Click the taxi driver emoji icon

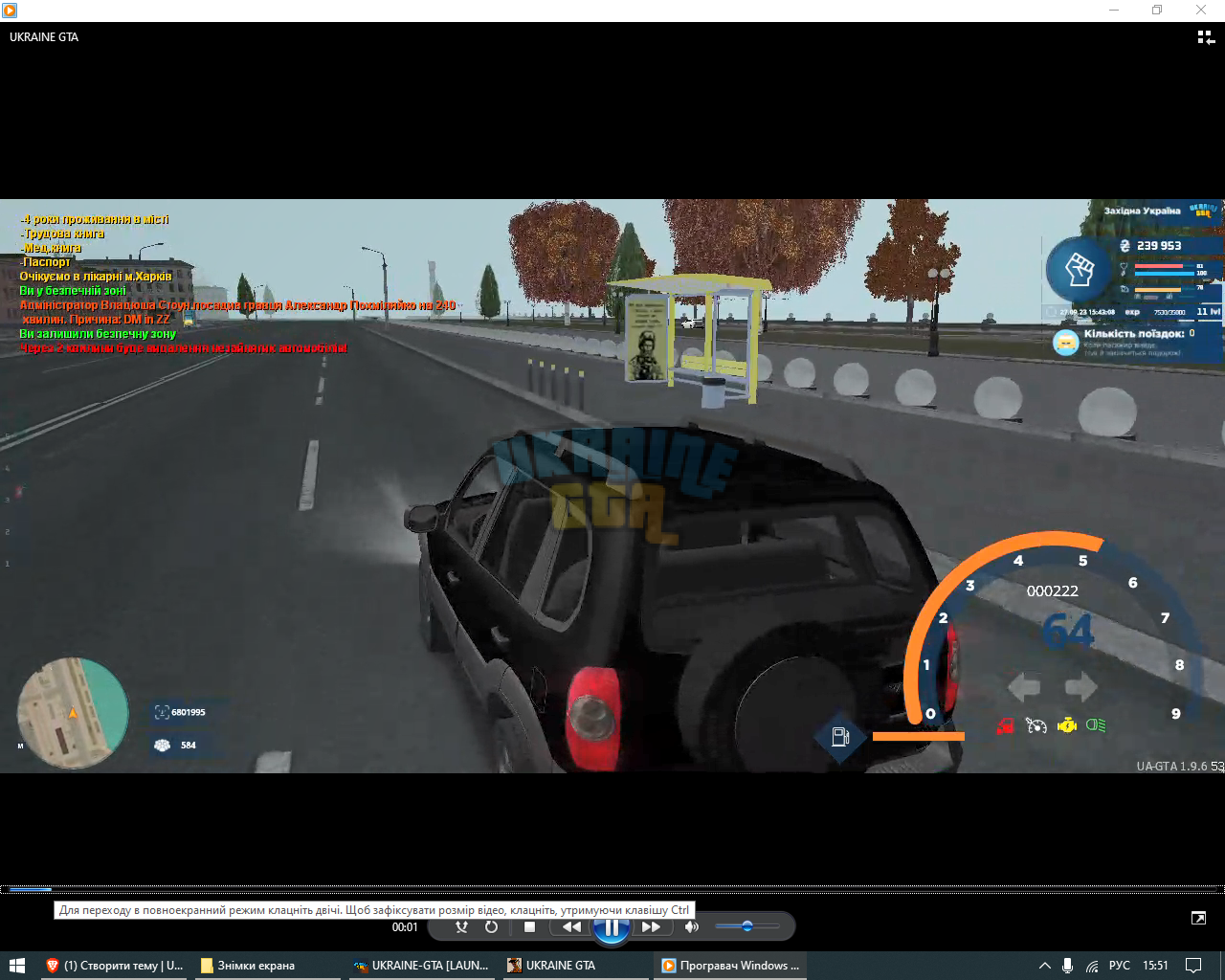[x=1065, y=342]
